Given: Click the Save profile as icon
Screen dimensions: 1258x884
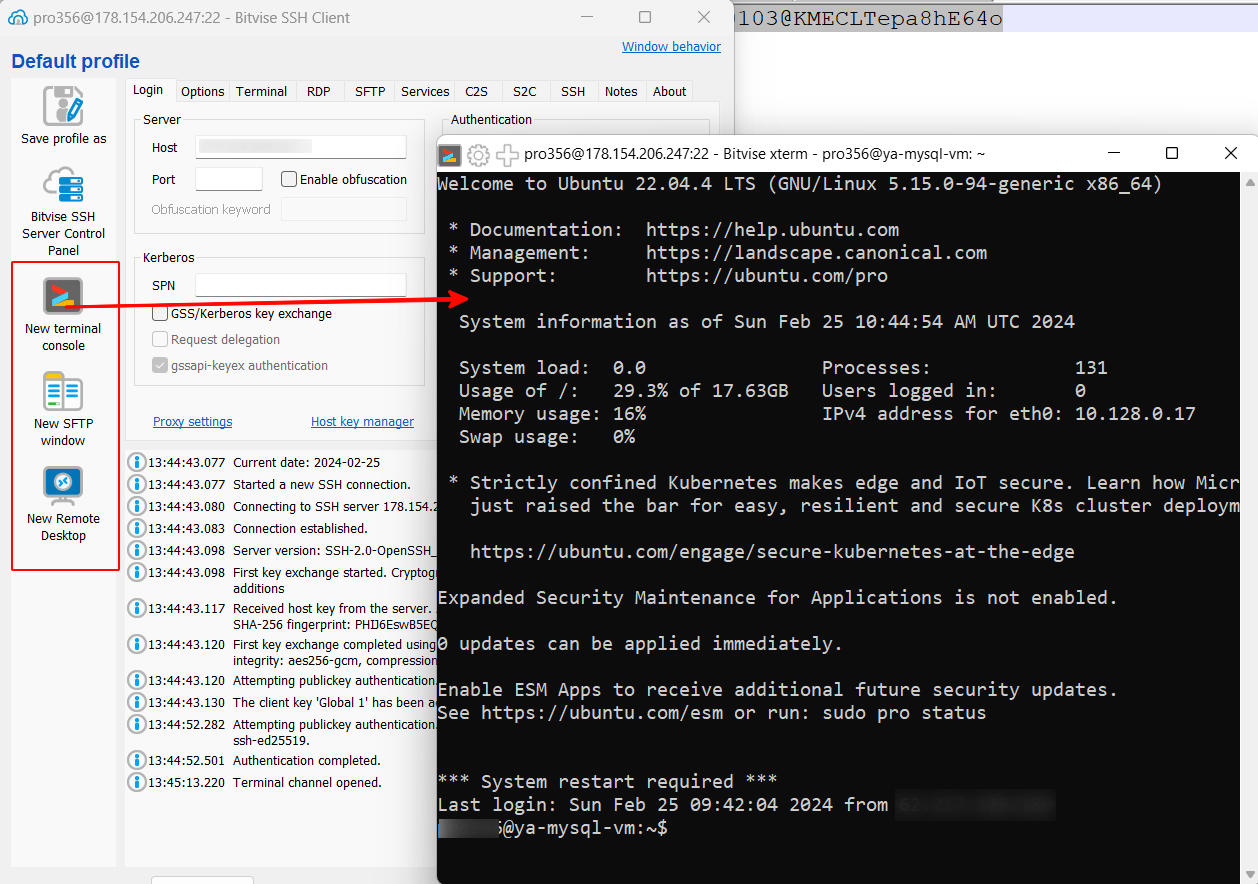Looking at the screenshot, I should click(63, 106).
